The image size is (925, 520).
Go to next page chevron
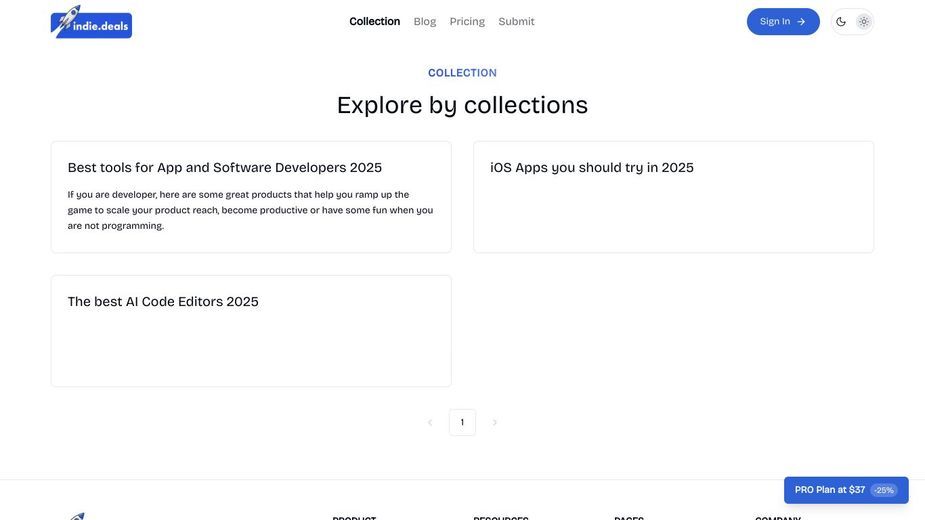[x=495, y=423]
